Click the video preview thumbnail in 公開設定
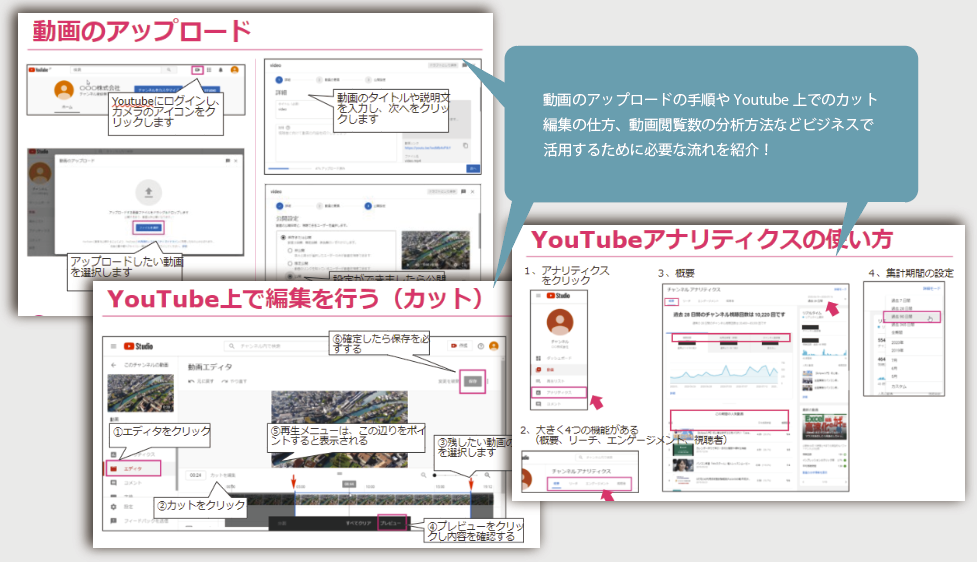 436,250
